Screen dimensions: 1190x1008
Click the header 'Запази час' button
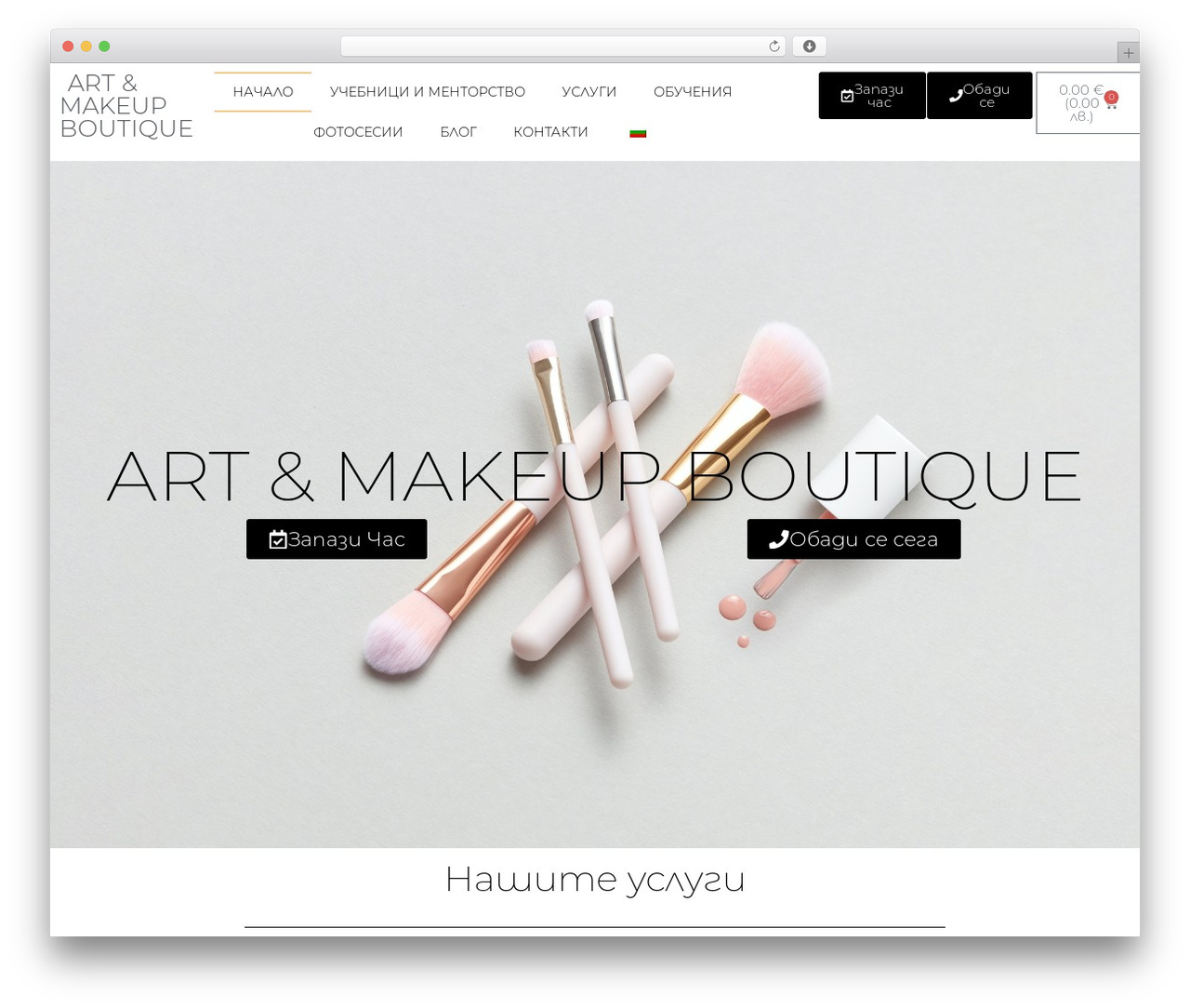(x=872, y=96)
